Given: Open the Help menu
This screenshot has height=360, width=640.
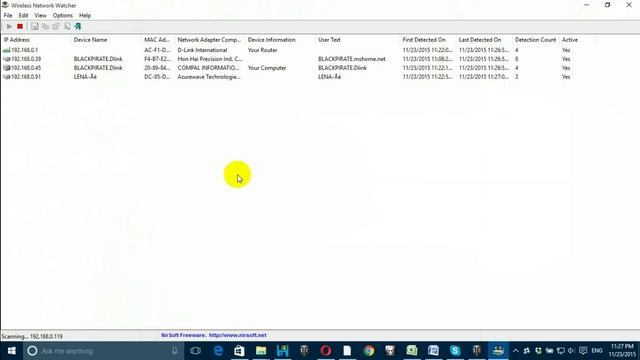Looking at the screenshot, I should [85, 16].
